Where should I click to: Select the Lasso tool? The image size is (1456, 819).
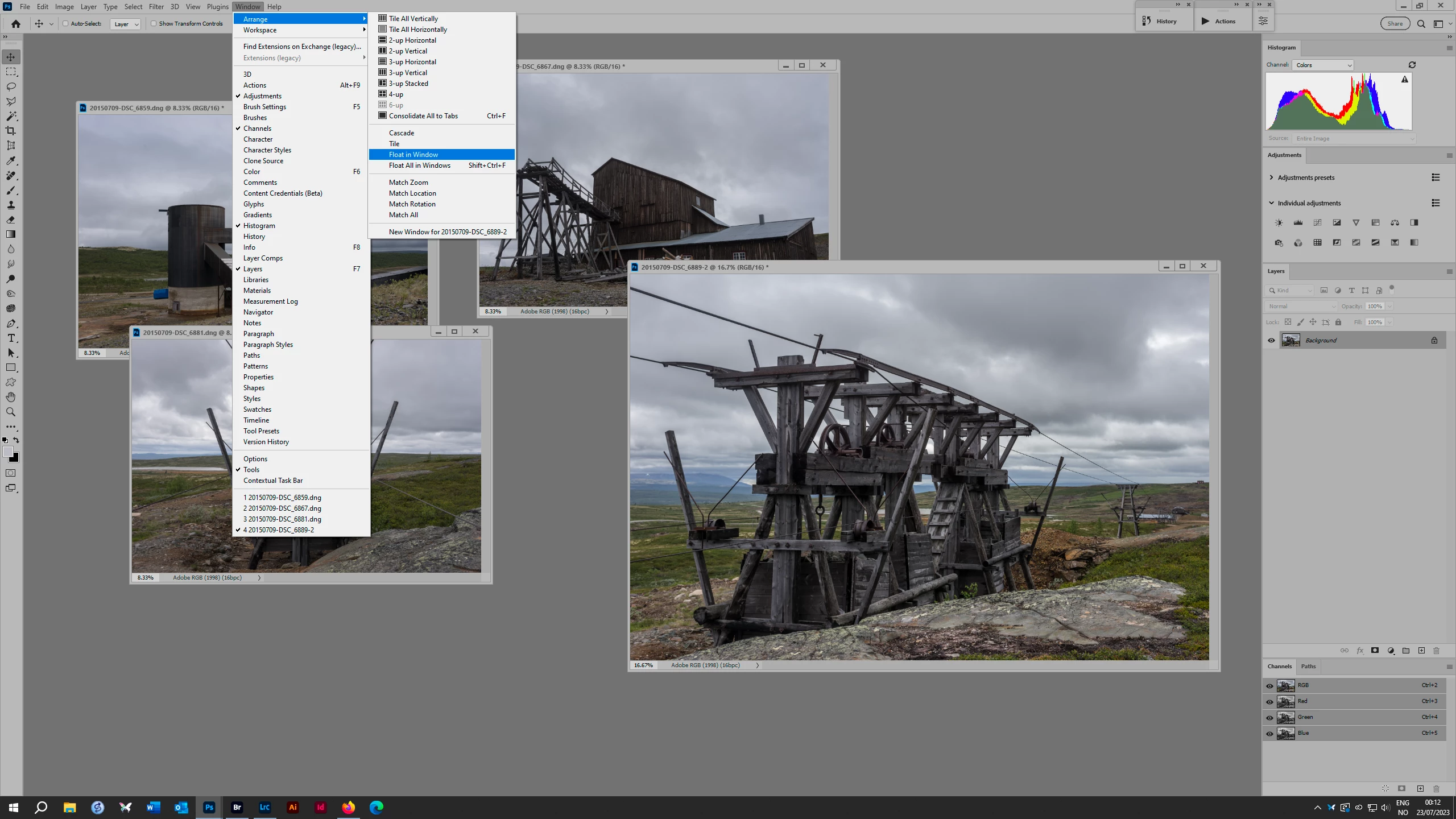[11, 86]
